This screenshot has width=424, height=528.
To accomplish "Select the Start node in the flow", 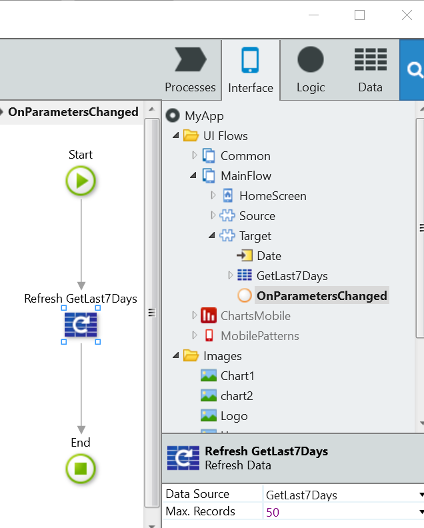I will (81, 181).
